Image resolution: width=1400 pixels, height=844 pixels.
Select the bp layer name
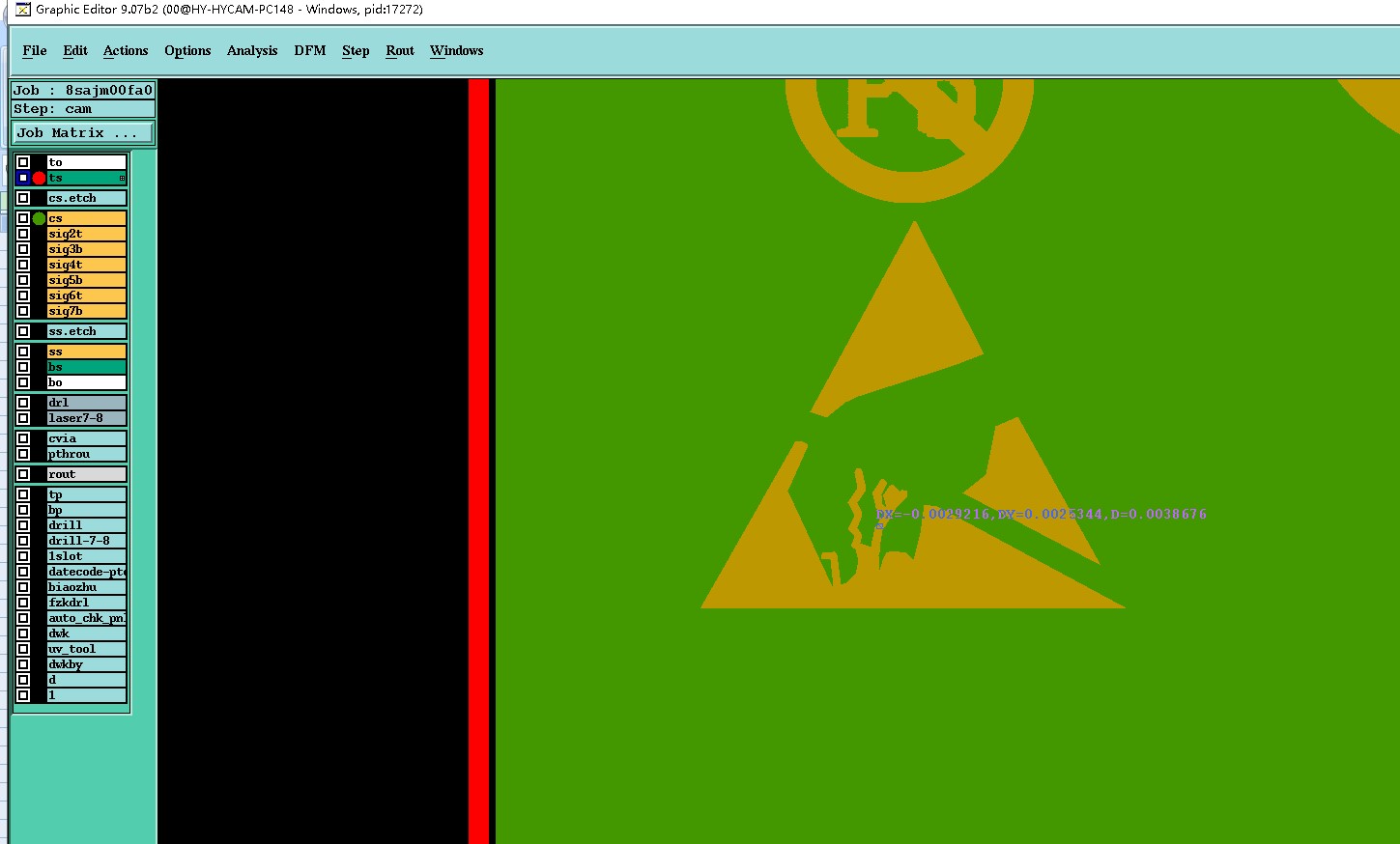point(87,510)
